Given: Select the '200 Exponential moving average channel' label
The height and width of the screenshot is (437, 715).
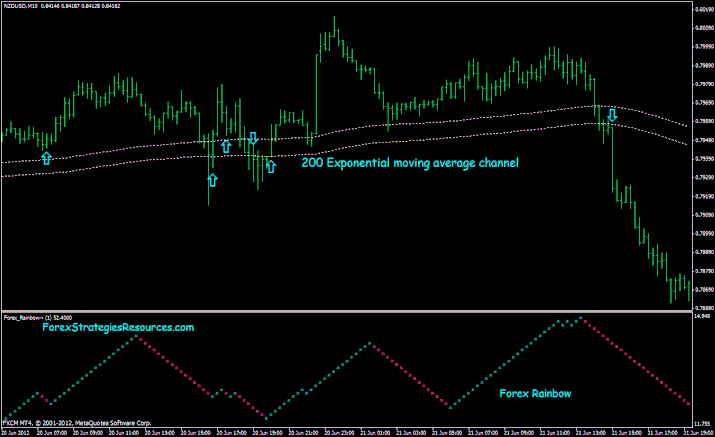Looking at the screenshot, I should pyautogui.click(x=410, y=163).
